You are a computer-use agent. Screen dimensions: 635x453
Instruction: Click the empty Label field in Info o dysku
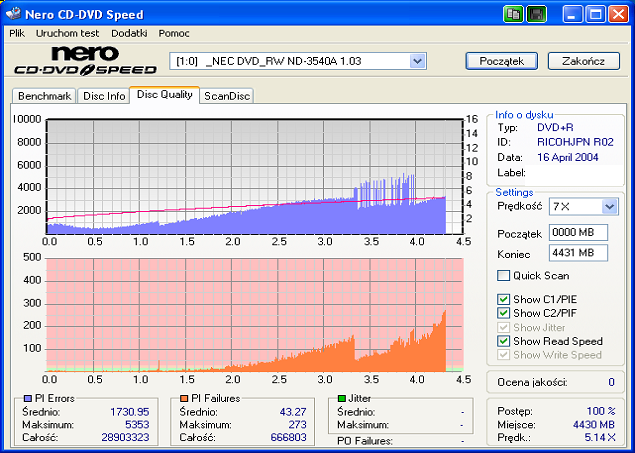coord(574,173)
